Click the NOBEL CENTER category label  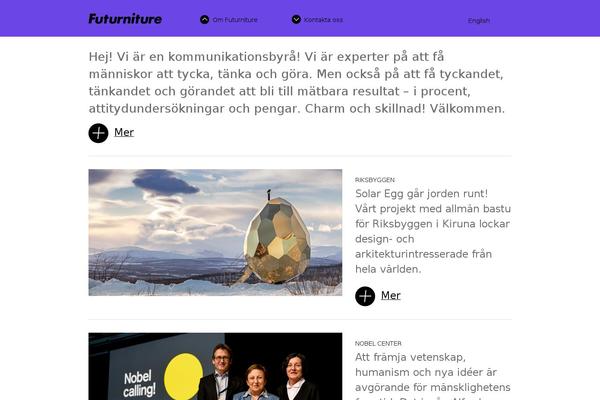tap(378, 344)
